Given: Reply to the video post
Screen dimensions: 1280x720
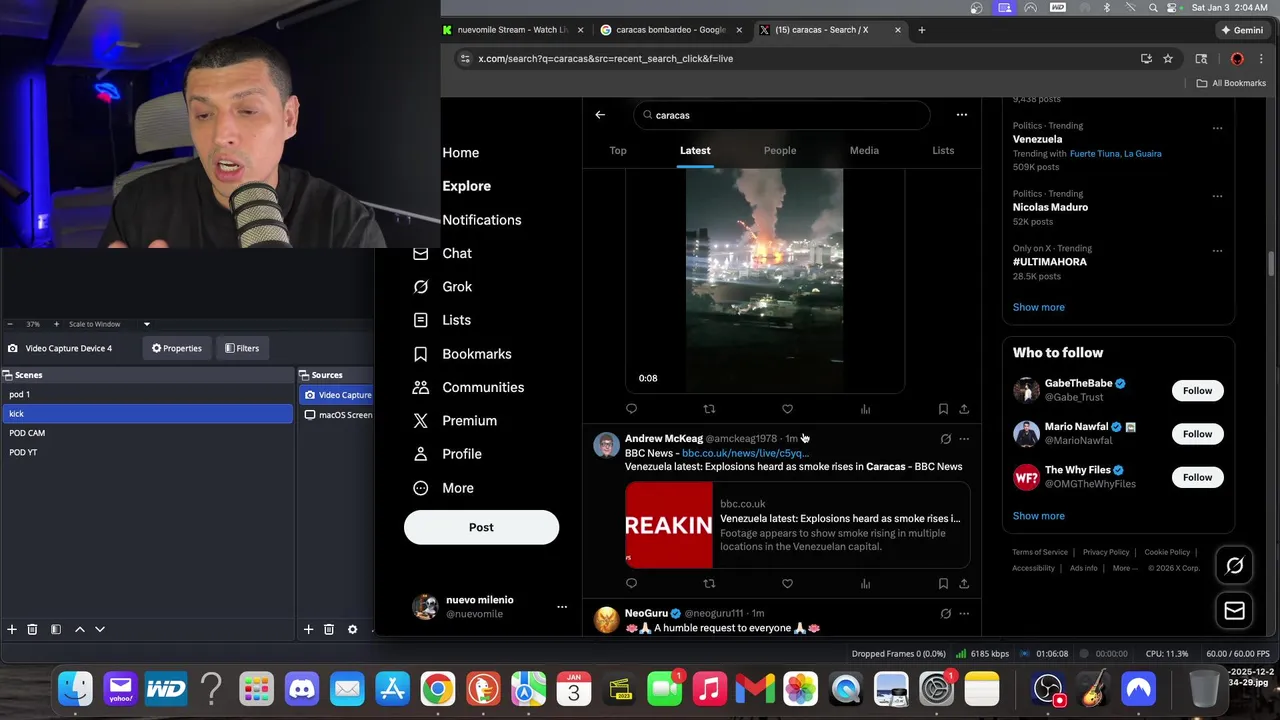Looking at the screenshot, I should click(631, 409).
